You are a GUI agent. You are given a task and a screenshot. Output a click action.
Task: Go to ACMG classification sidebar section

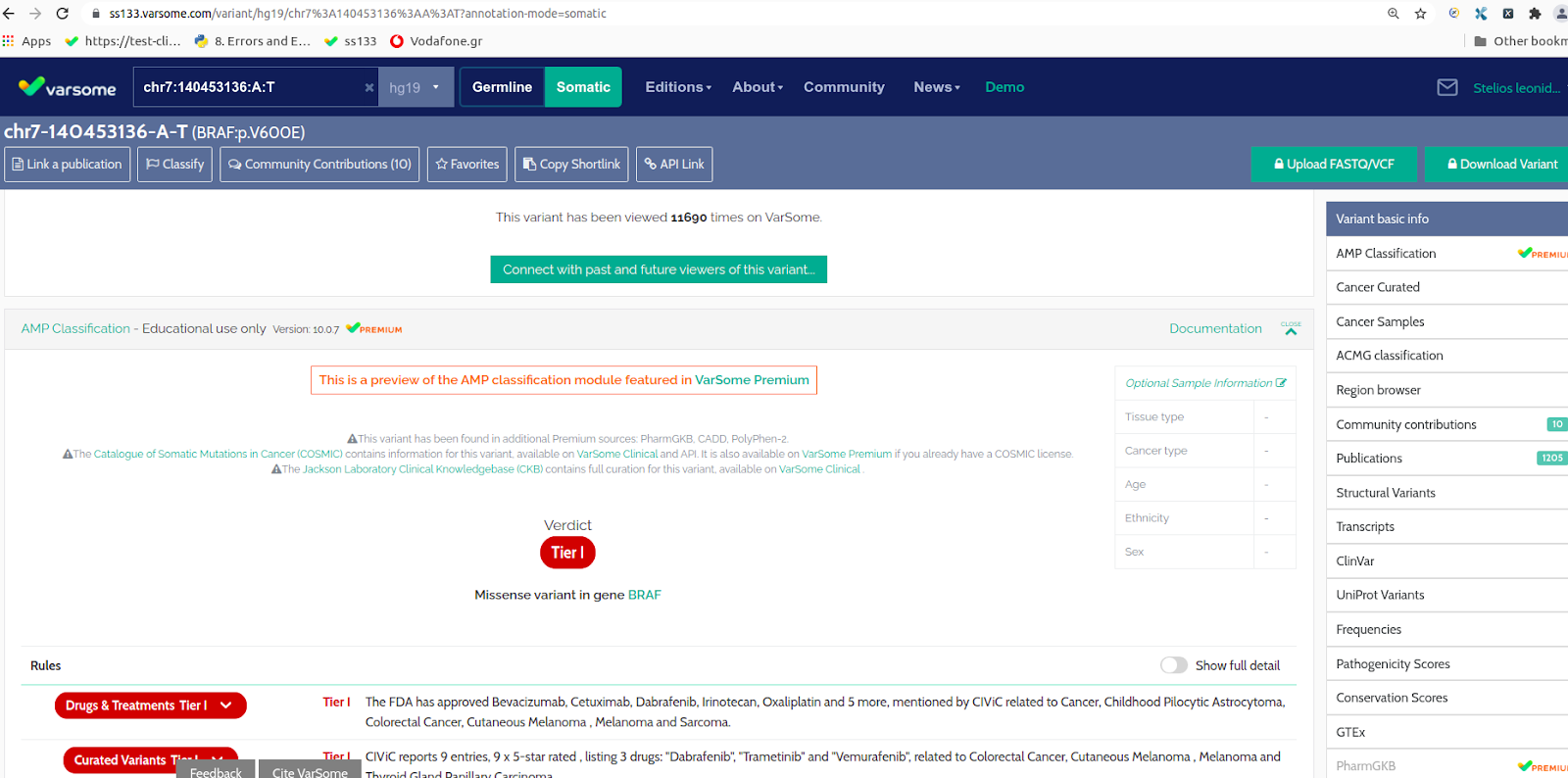click(x=1446, y=356)
